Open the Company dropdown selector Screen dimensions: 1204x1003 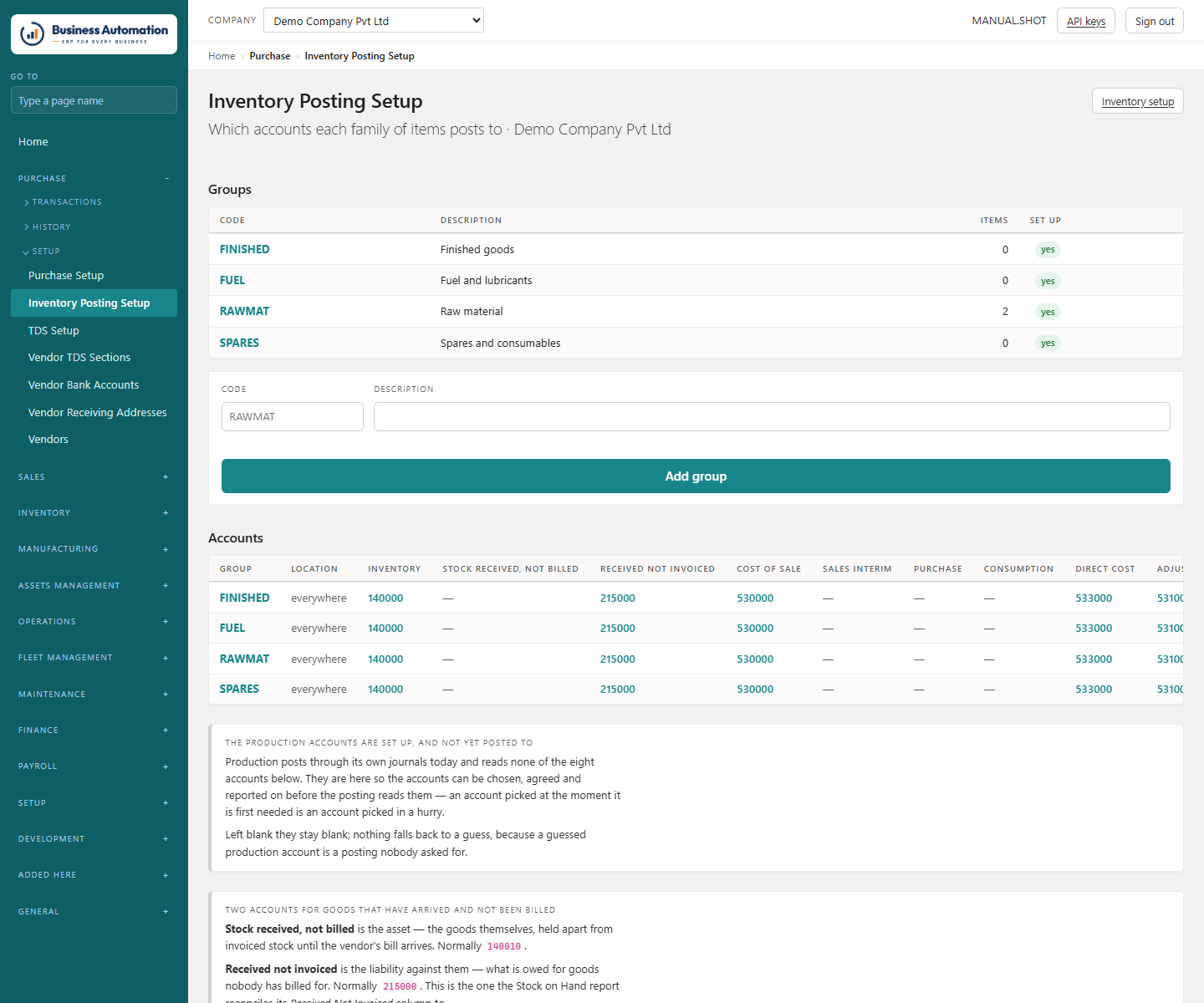coord(373,21)
